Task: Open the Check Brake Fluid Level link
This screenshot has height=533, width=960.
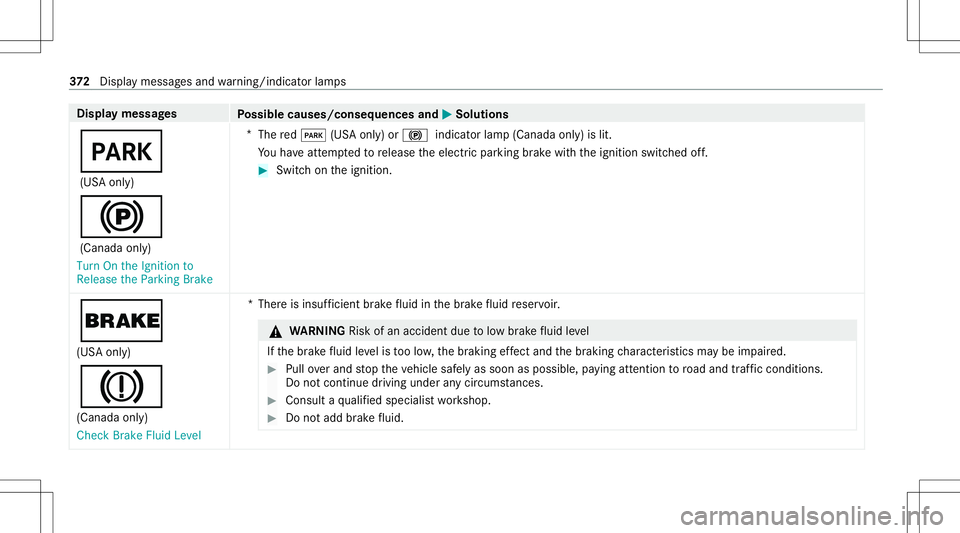Action: tap(139, 436)
